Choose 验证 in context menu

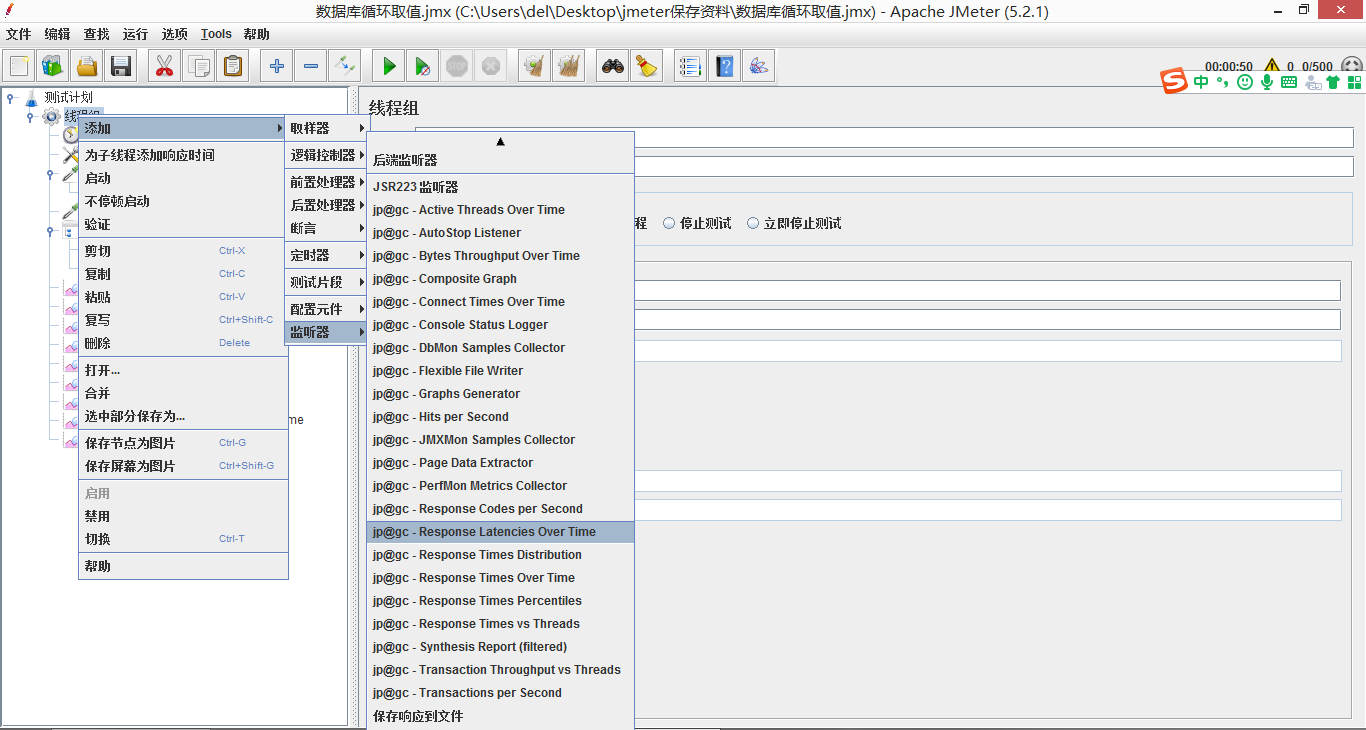183,224
